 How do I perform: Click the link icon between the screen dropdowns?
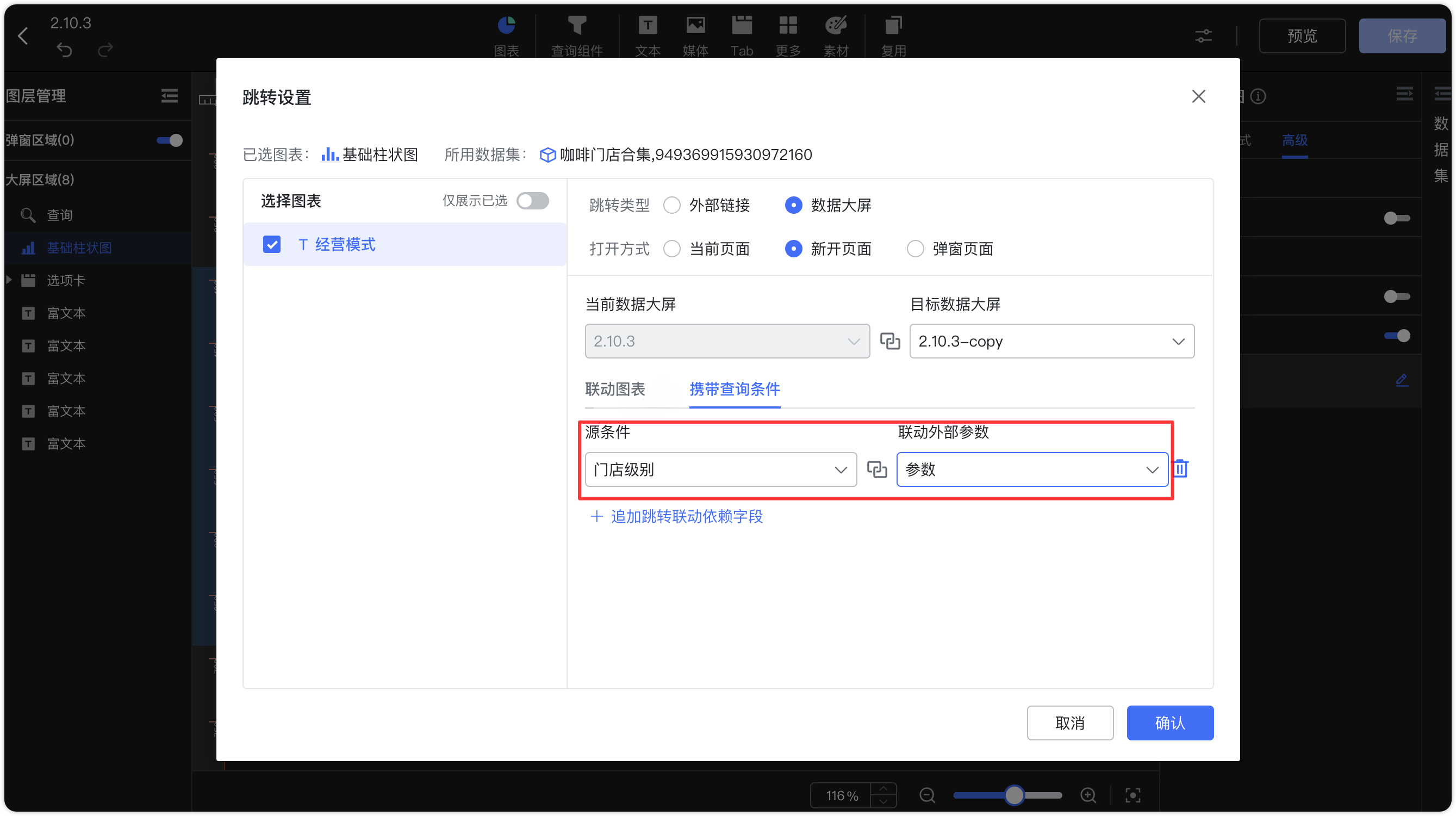tap(889, 341)
